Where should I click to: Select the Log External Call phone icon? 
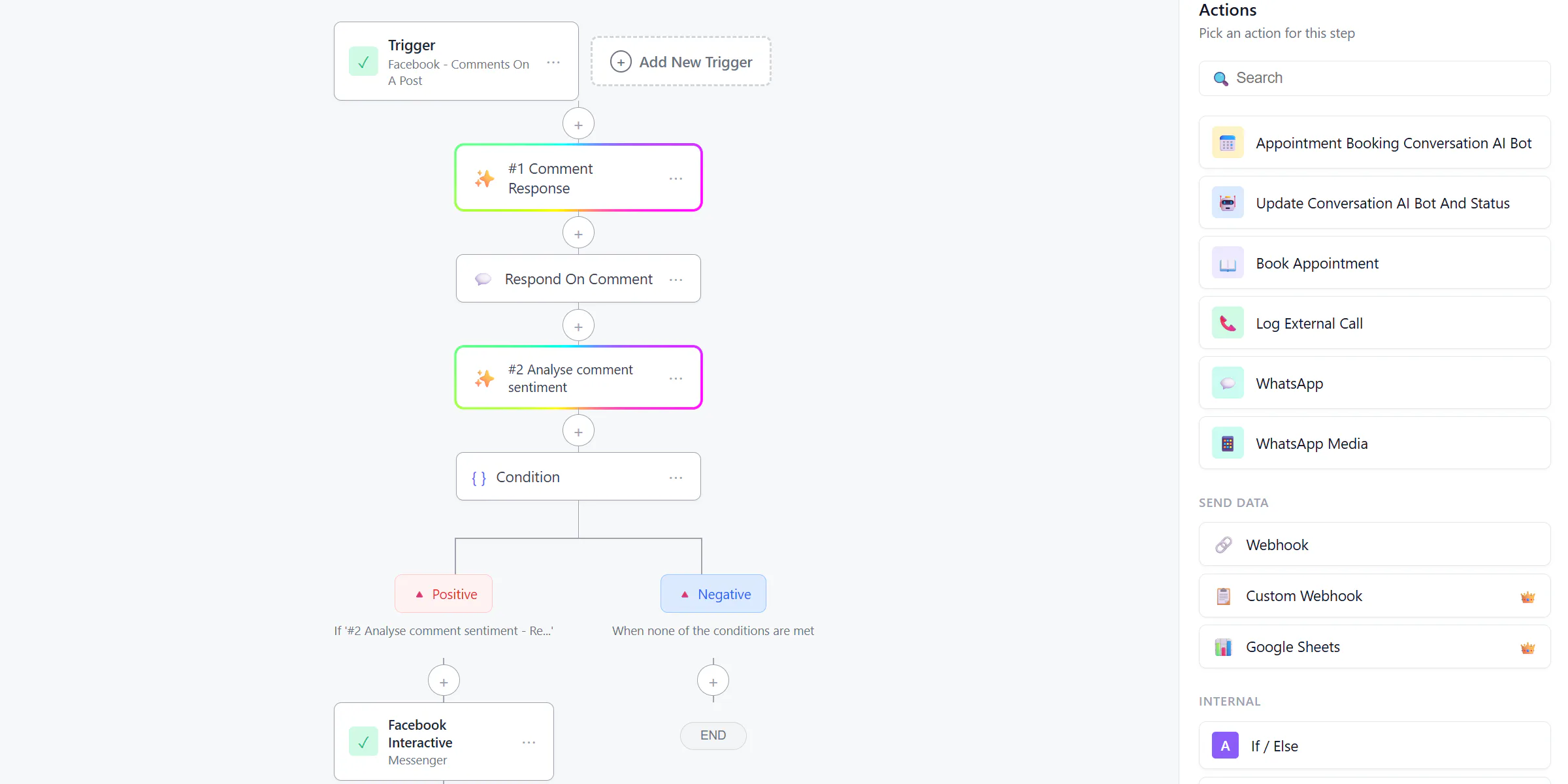pyautogui.click(x=1228, y=323)
